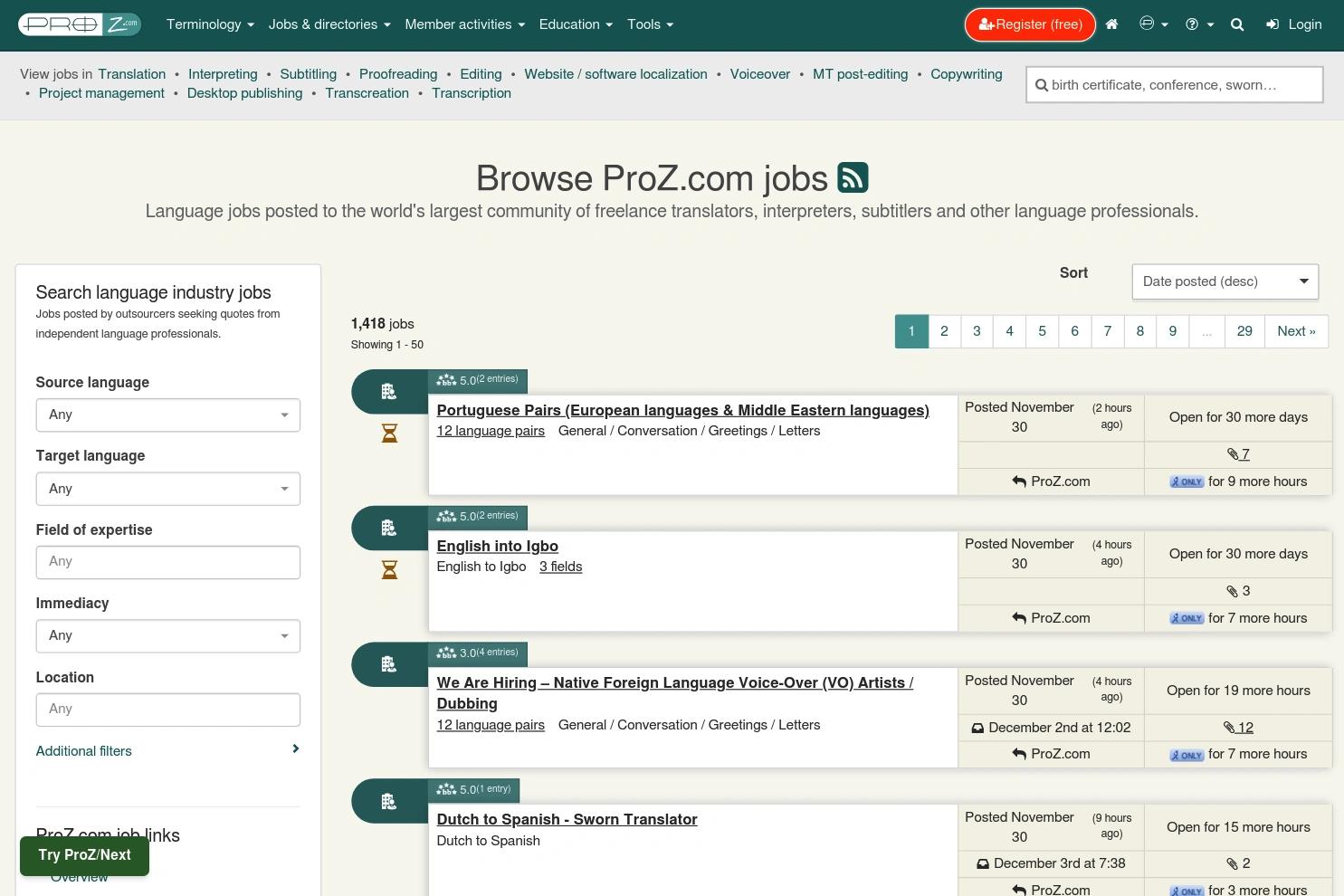View jobs in MT post-editing
1344x896 pixels.
[x=860, y=74]
